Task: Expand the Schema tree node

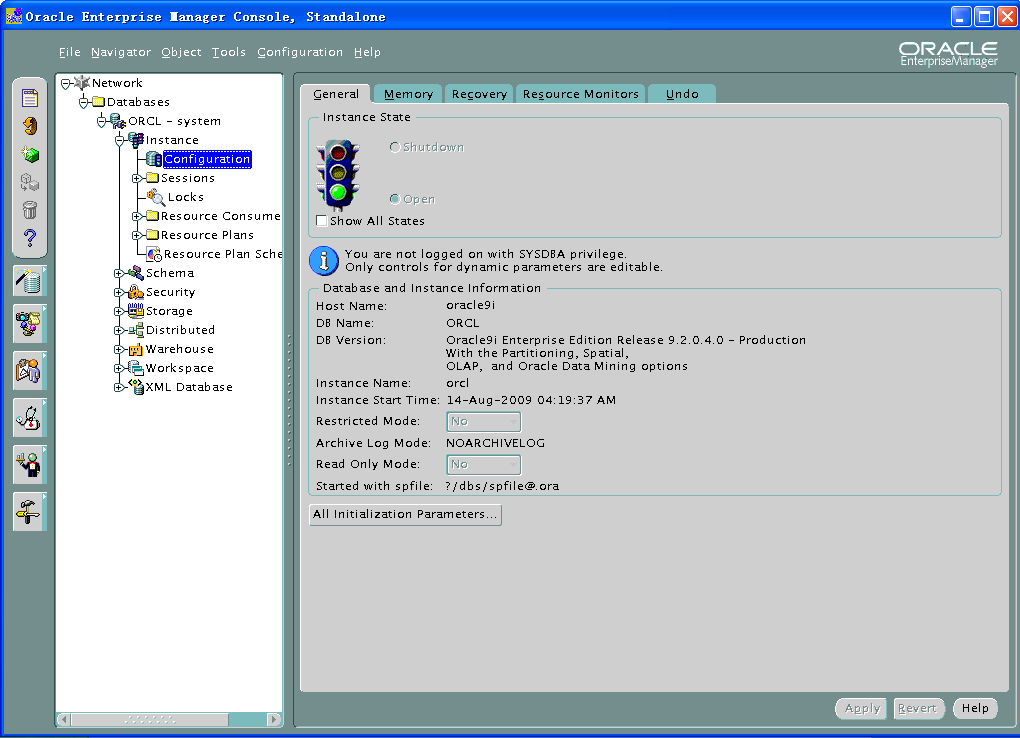Action: click(x=119, y=273)
